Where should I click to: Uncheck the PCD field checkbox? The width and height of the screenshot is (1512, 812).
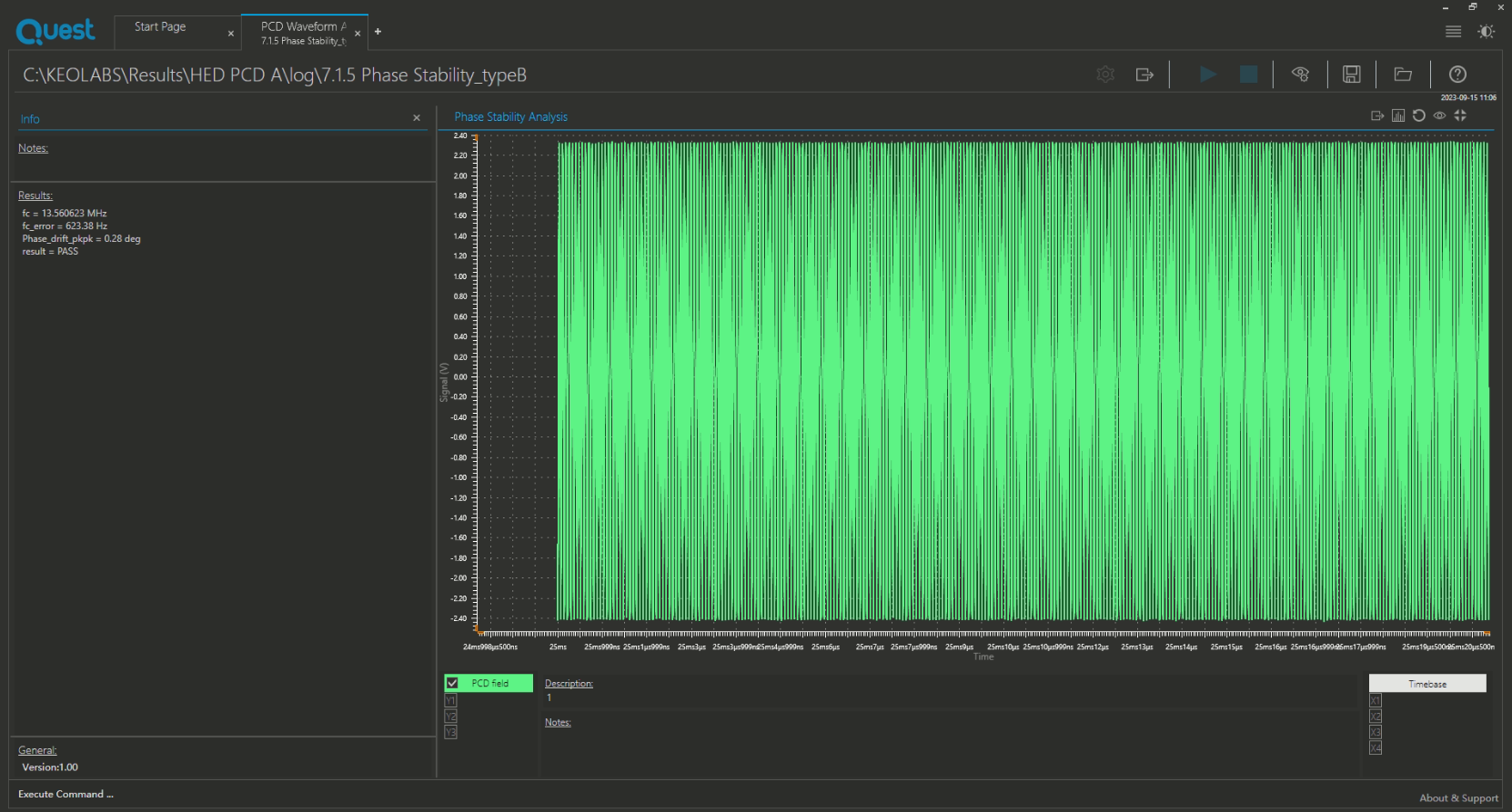pos(452,683)
